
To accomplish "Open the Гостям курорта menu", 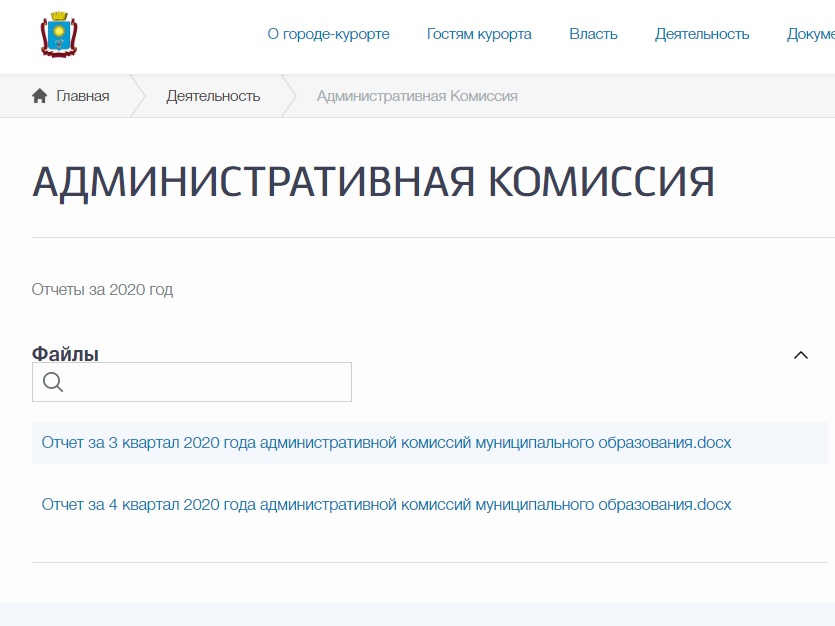I will click(x=479, y=34).
